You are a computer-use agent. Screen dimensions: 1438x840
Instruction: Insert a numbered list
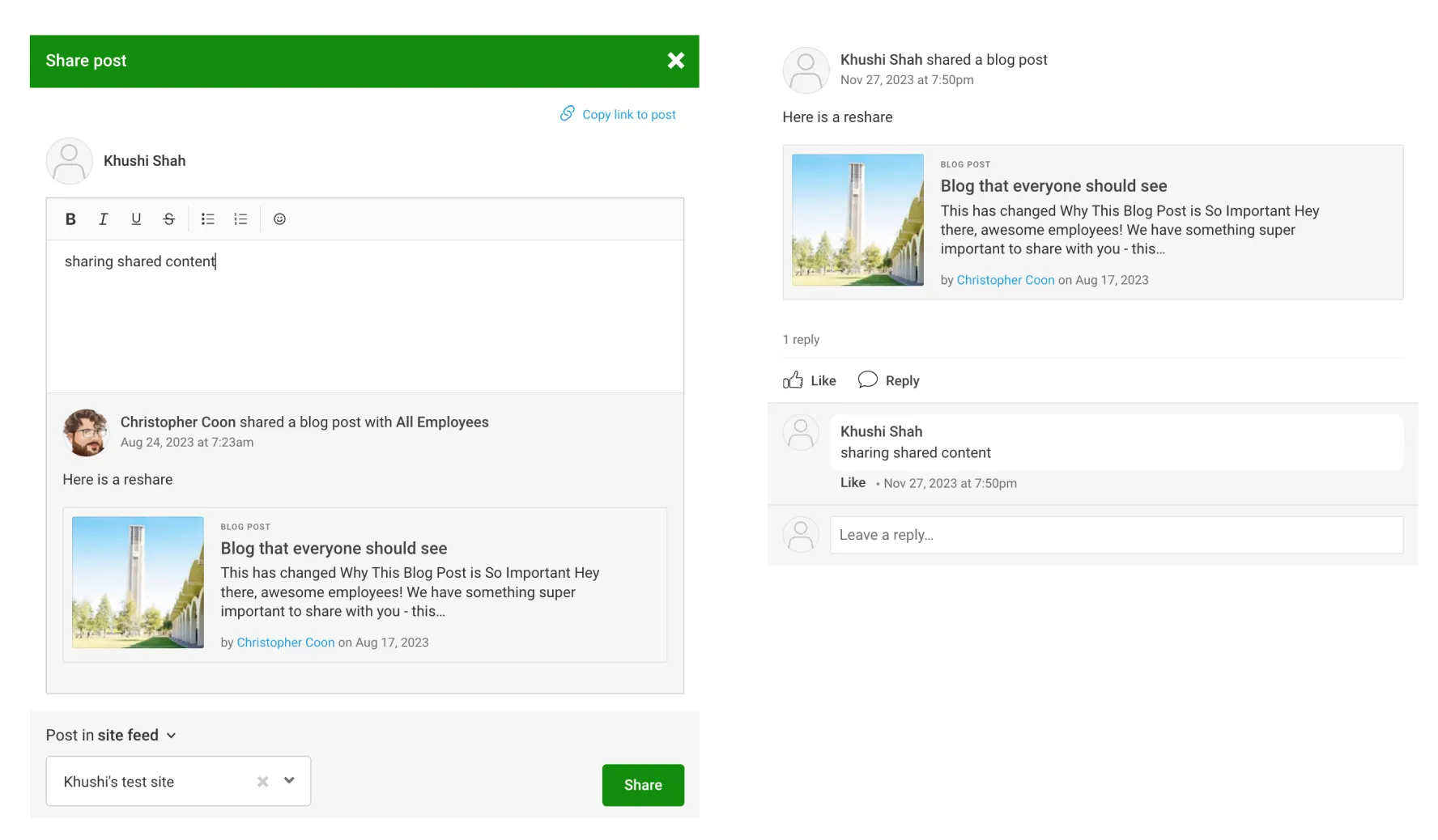(240, 219)
